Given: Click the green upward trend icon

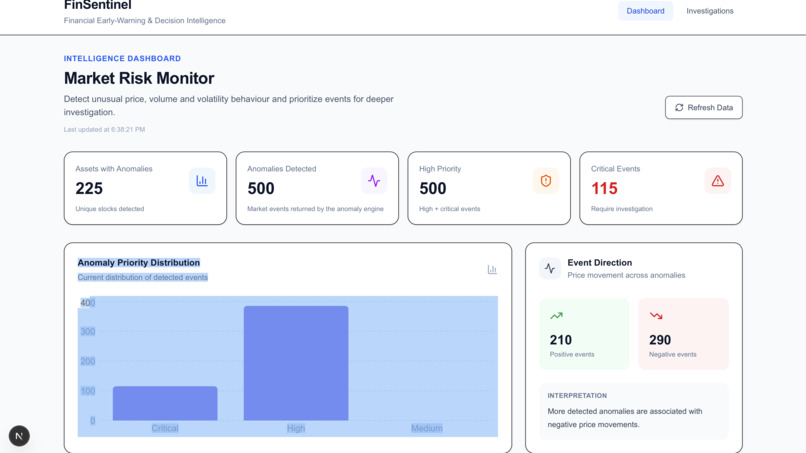Looking at the screenshot, I should coord(556,316).
